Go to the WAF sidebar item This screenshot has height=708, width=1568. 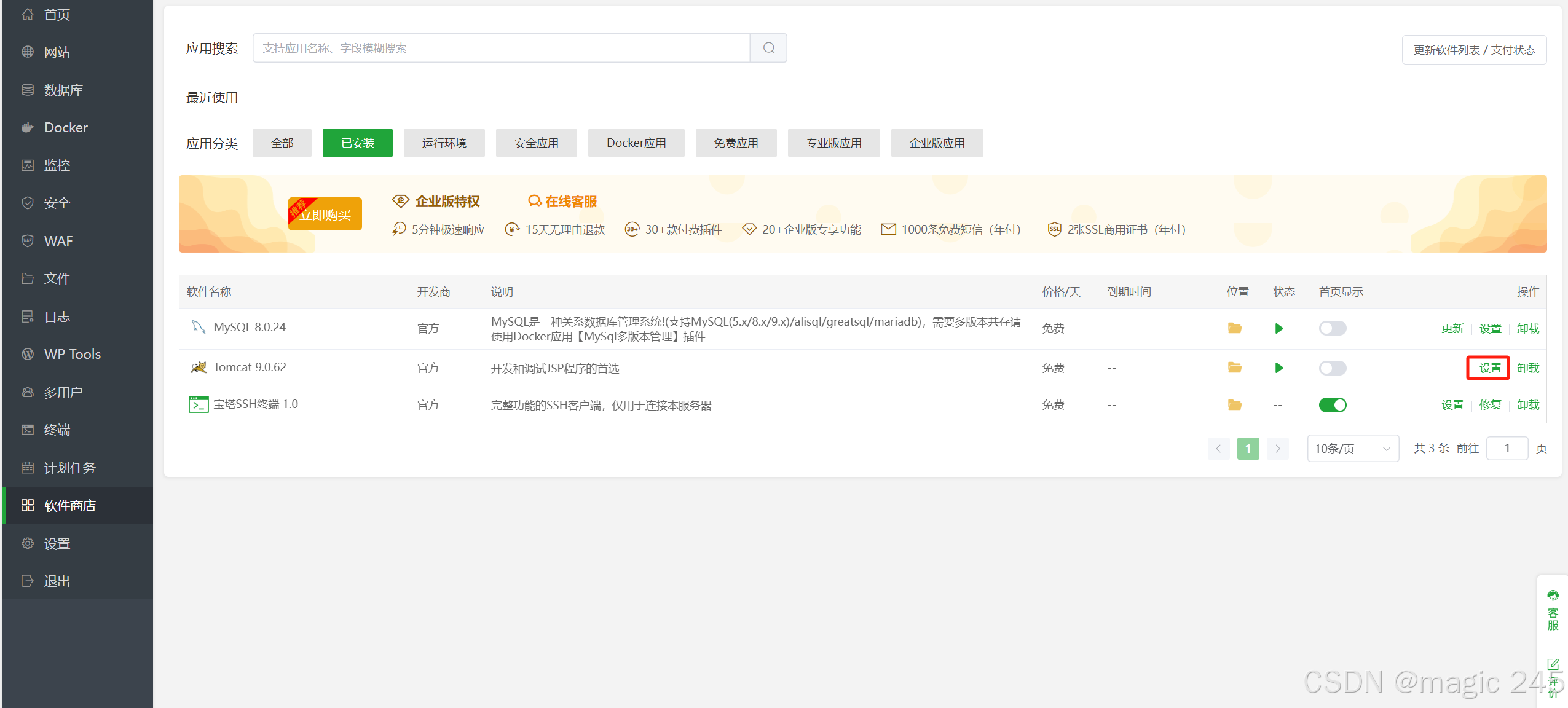58,241
